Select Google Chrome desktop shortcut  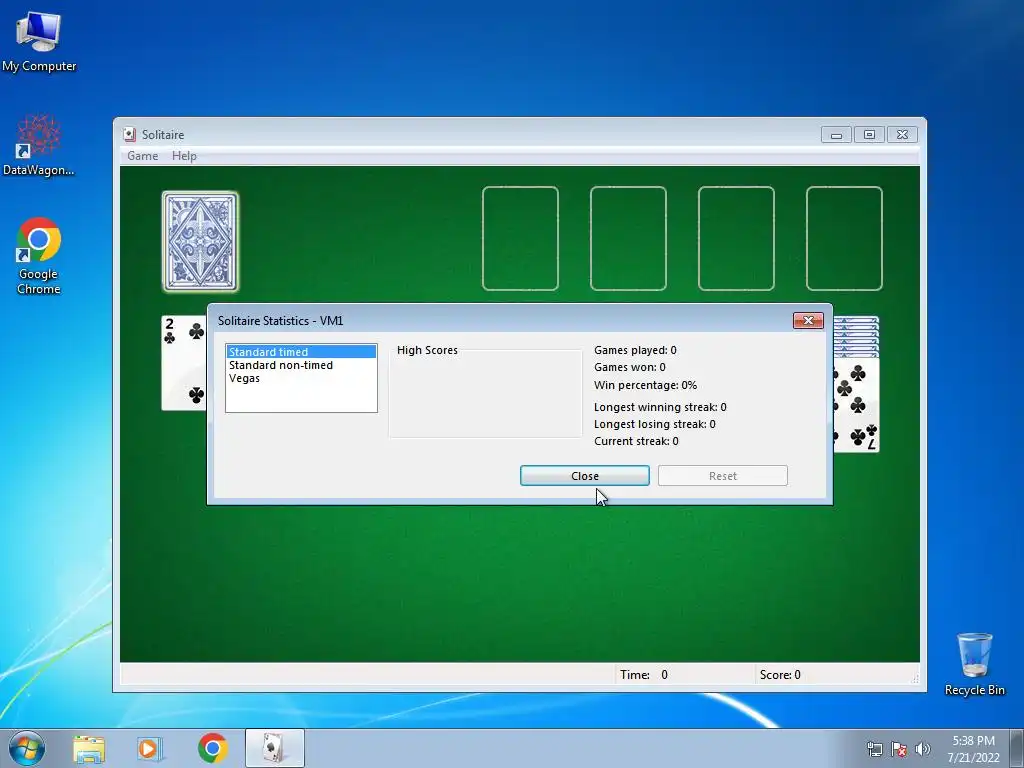[x=39, y=256]
